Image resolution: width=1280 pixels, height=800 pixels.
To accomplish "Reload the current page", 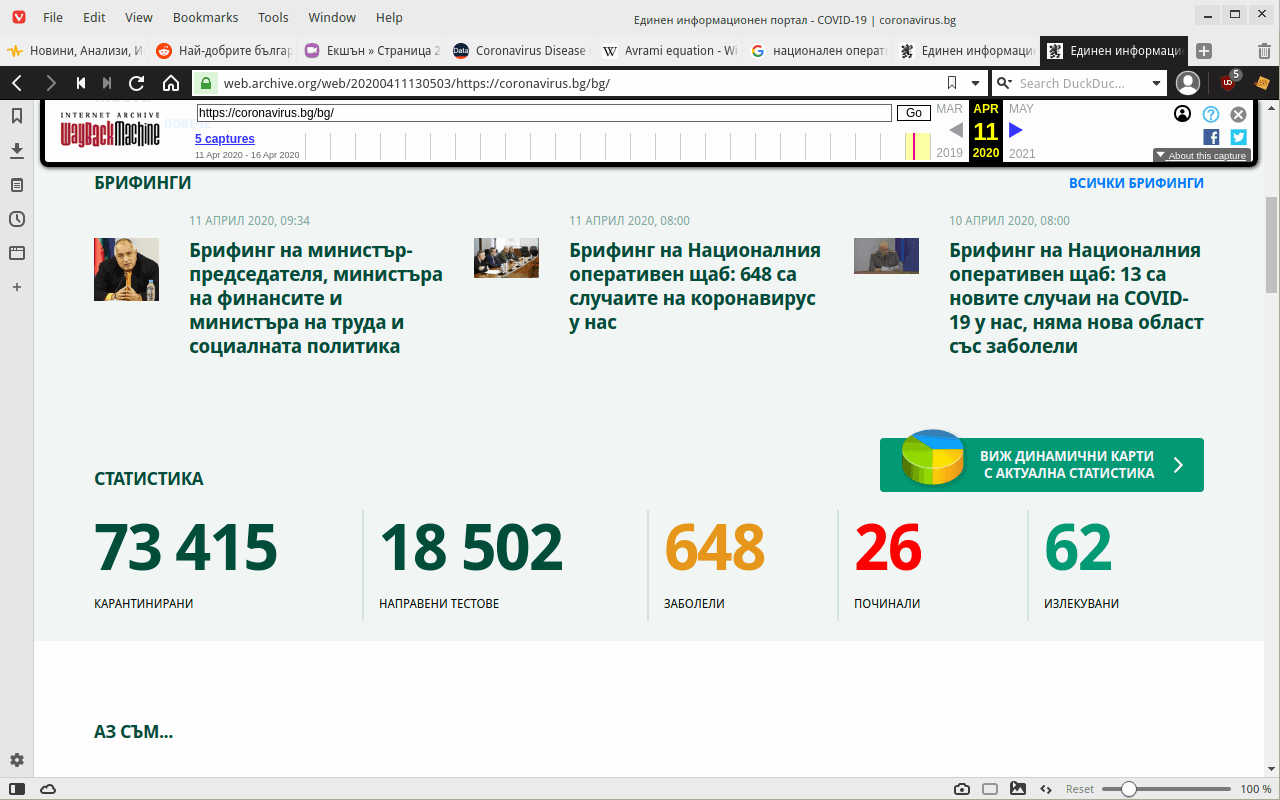I will click(x=137, y=83).
